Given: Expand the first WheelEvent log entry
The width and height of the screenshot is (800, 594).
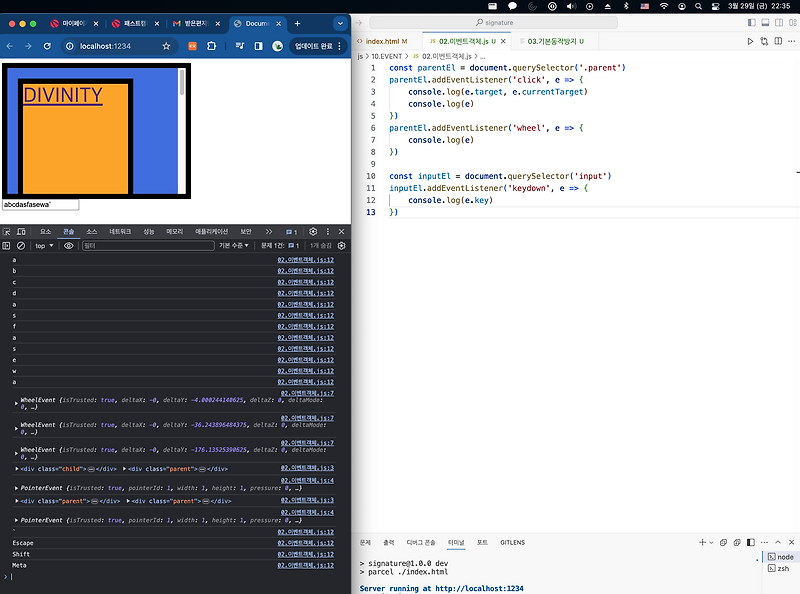Looking at the screenshot, I should 16,403.
